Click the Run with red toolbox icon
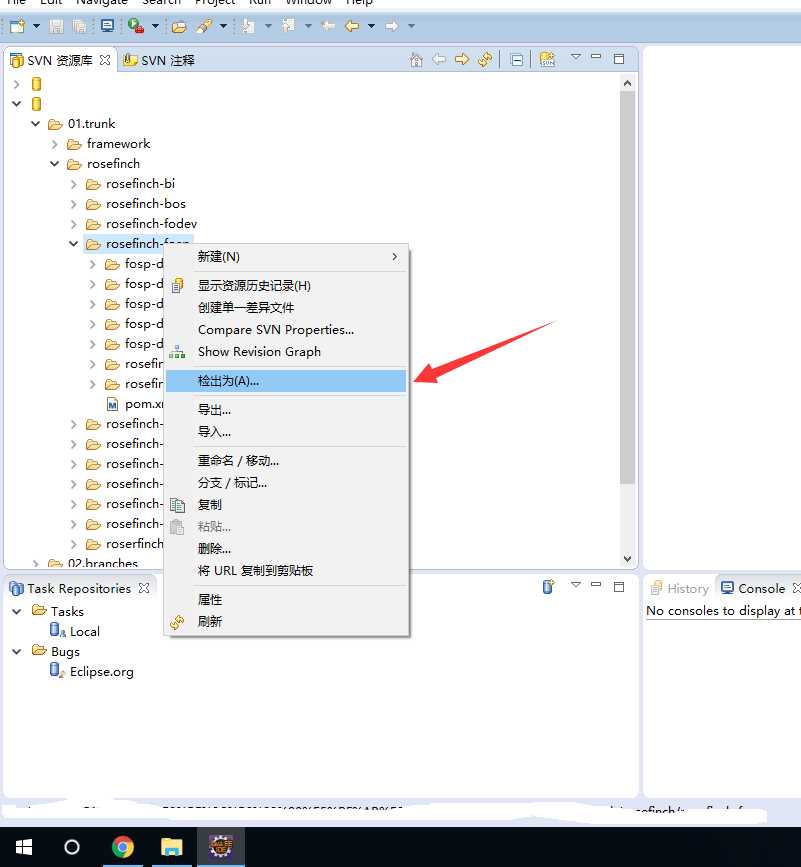 coord(135,26)
